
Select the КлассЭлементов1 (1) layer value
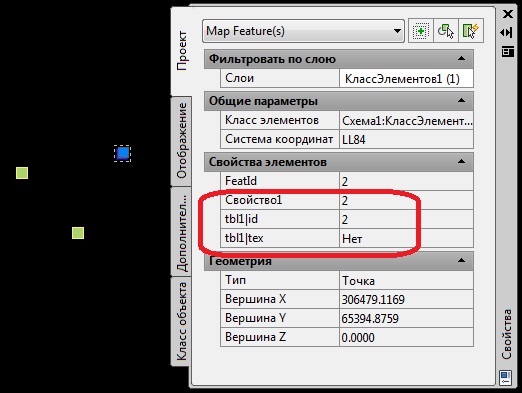tap(406, 79)
